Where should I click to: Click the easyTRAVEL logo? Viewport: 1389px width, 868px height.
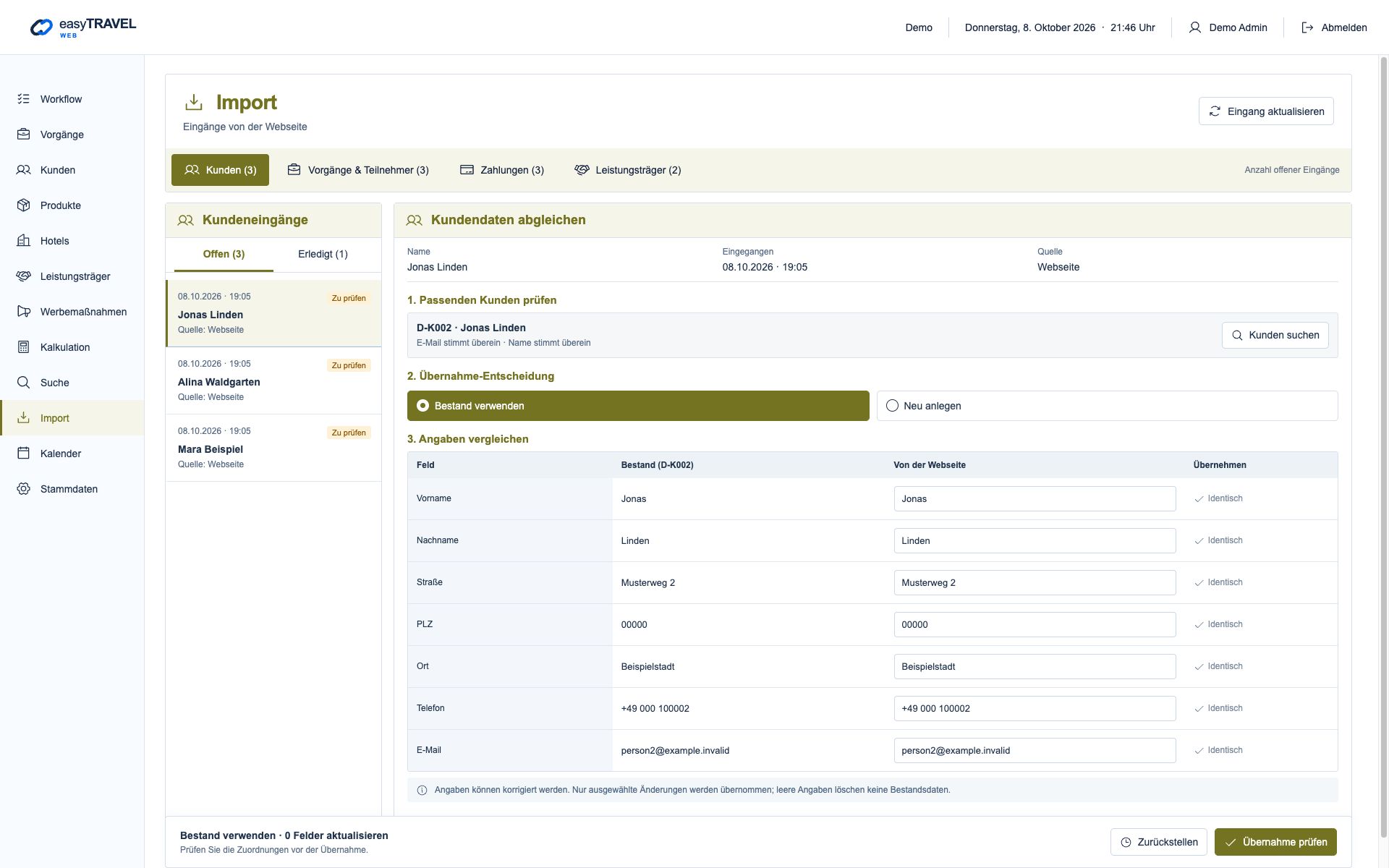83,27
